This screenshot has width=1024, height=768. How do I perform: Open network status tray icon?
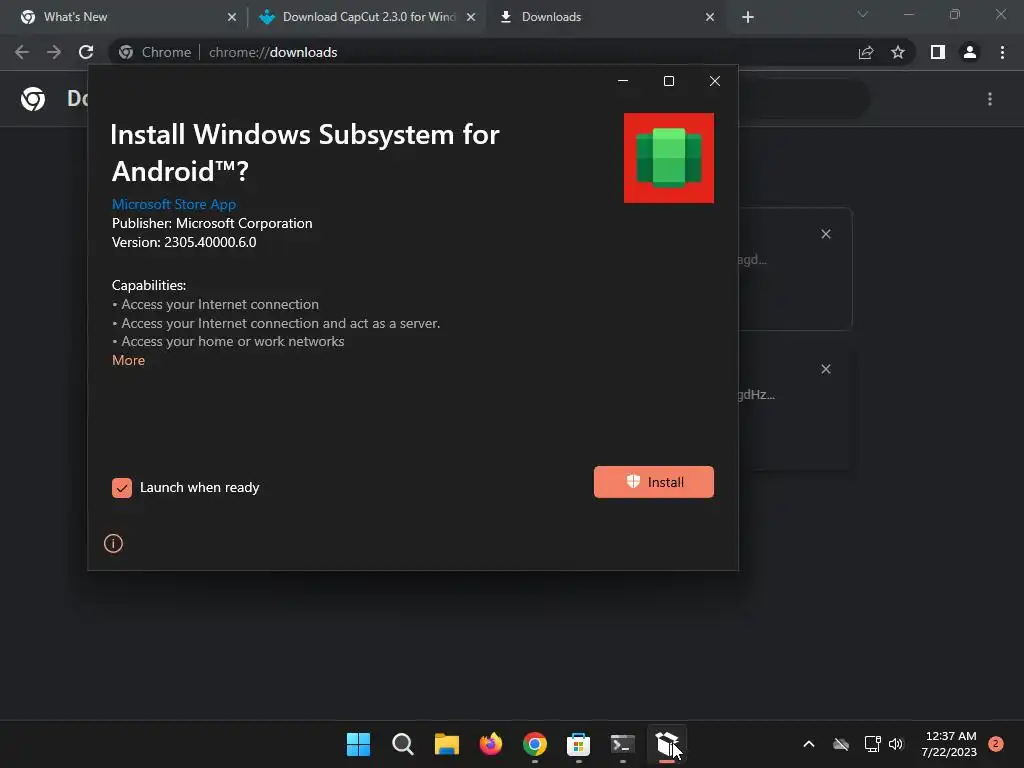click(x=872, y=744)
